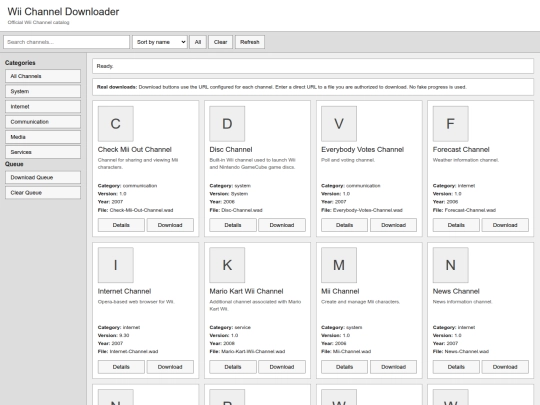Click the All button in toolbar
Viewport: 540px width, 405px height.
pos(198,42)
